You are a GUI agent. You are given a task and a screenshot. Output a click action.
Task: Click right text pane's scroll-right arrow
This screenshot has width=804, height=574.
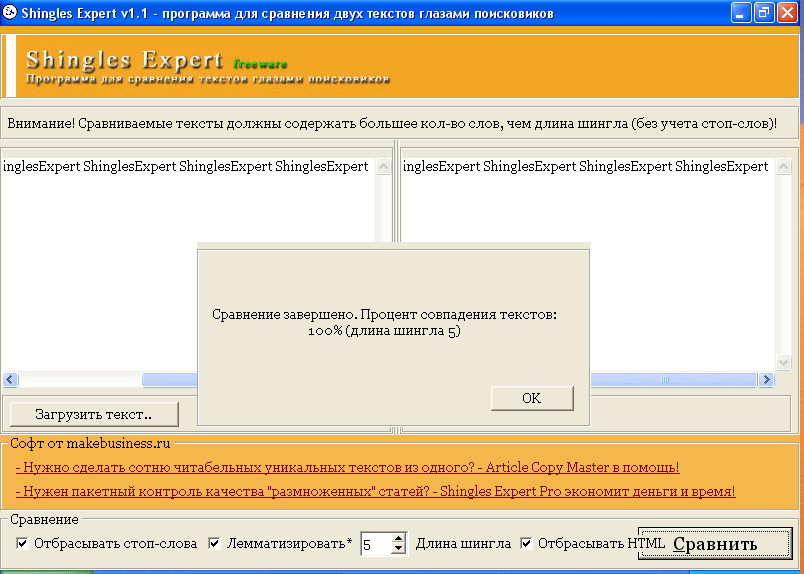tap(766, 380)
